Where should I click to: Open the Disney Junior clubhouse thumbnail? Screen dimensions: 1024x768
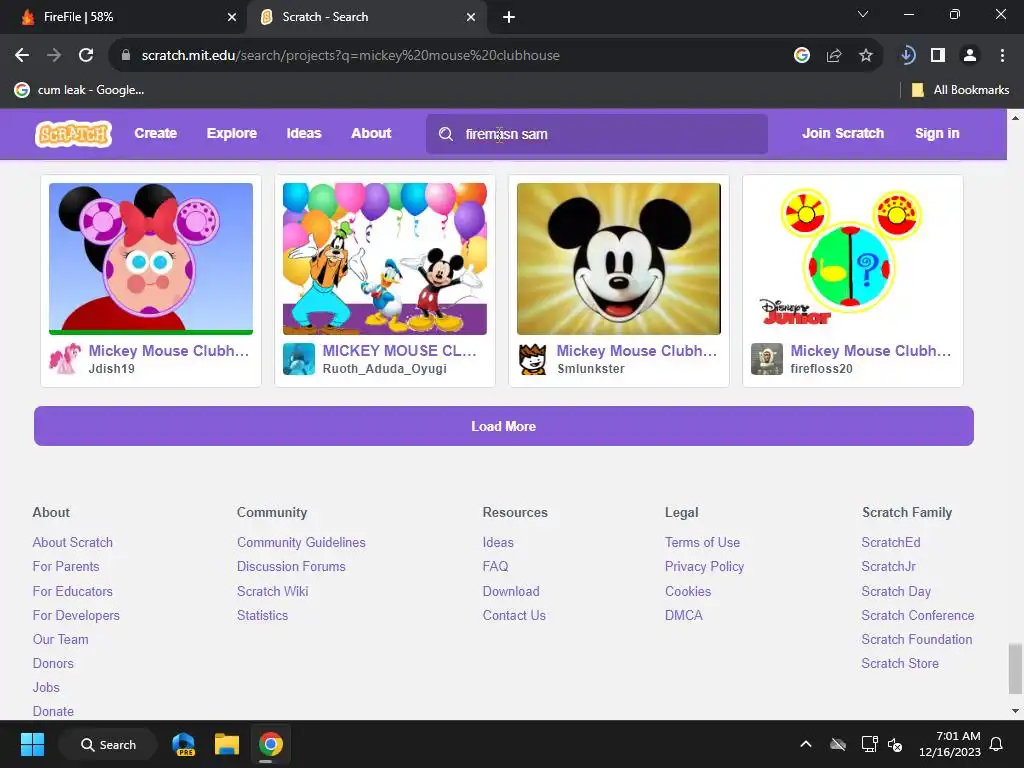(853, 259)
